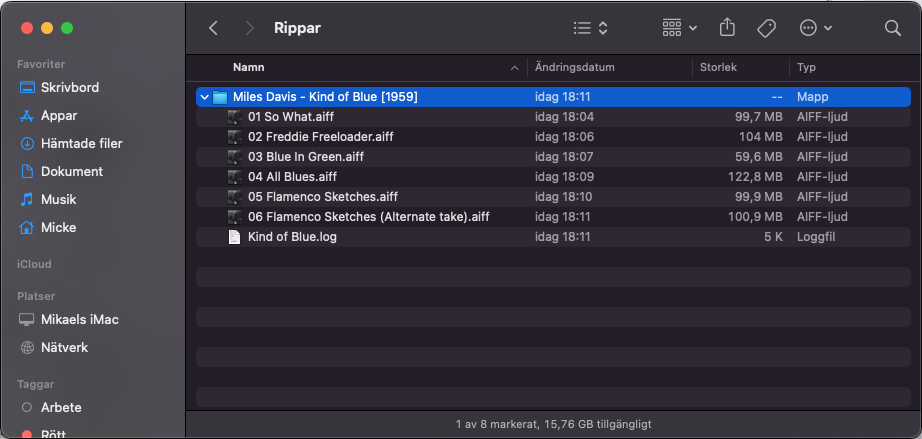Click the Micke house icon
Viewport: 922px width, 439px height.
27,227
